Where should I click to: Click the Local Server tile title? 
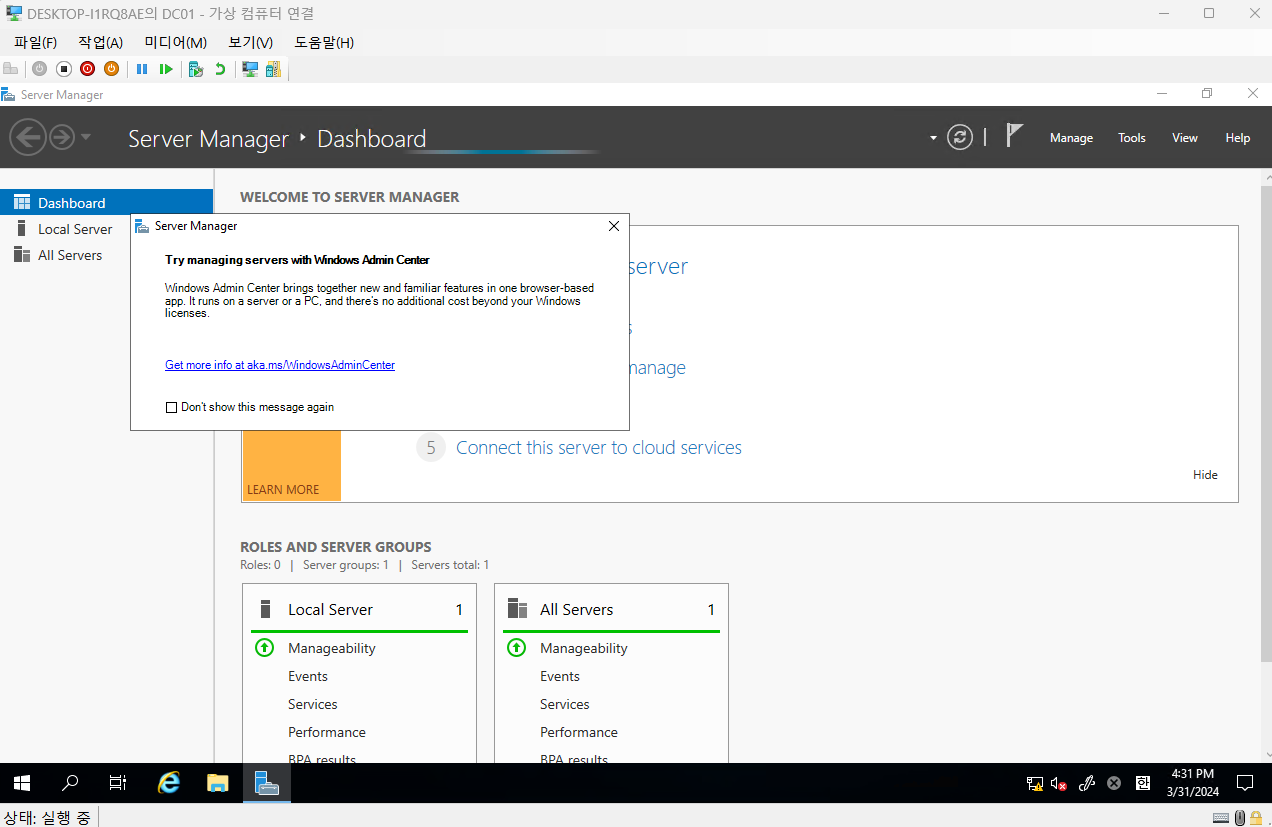coord(330,609)
